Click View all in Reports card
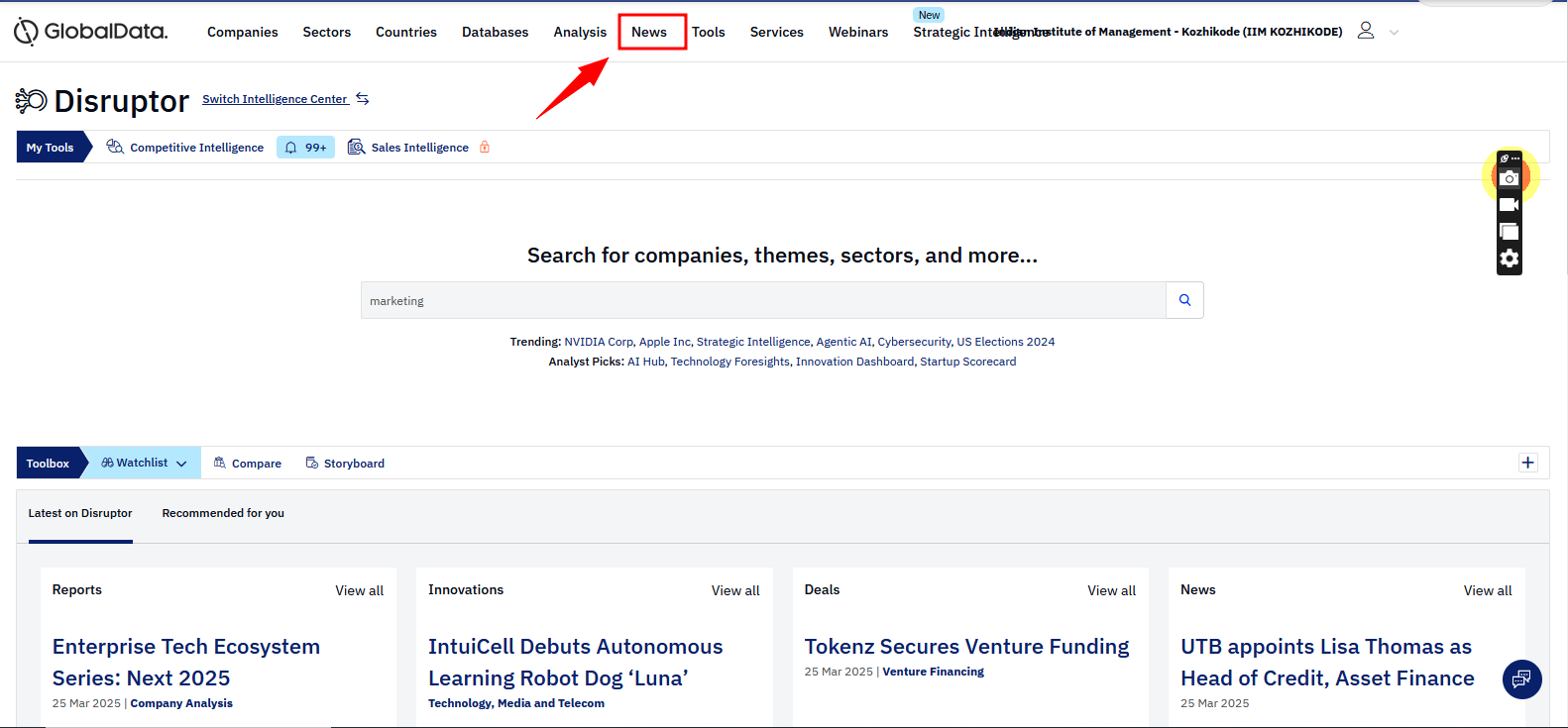1568x728 pixels. click(x=359, y=590)
